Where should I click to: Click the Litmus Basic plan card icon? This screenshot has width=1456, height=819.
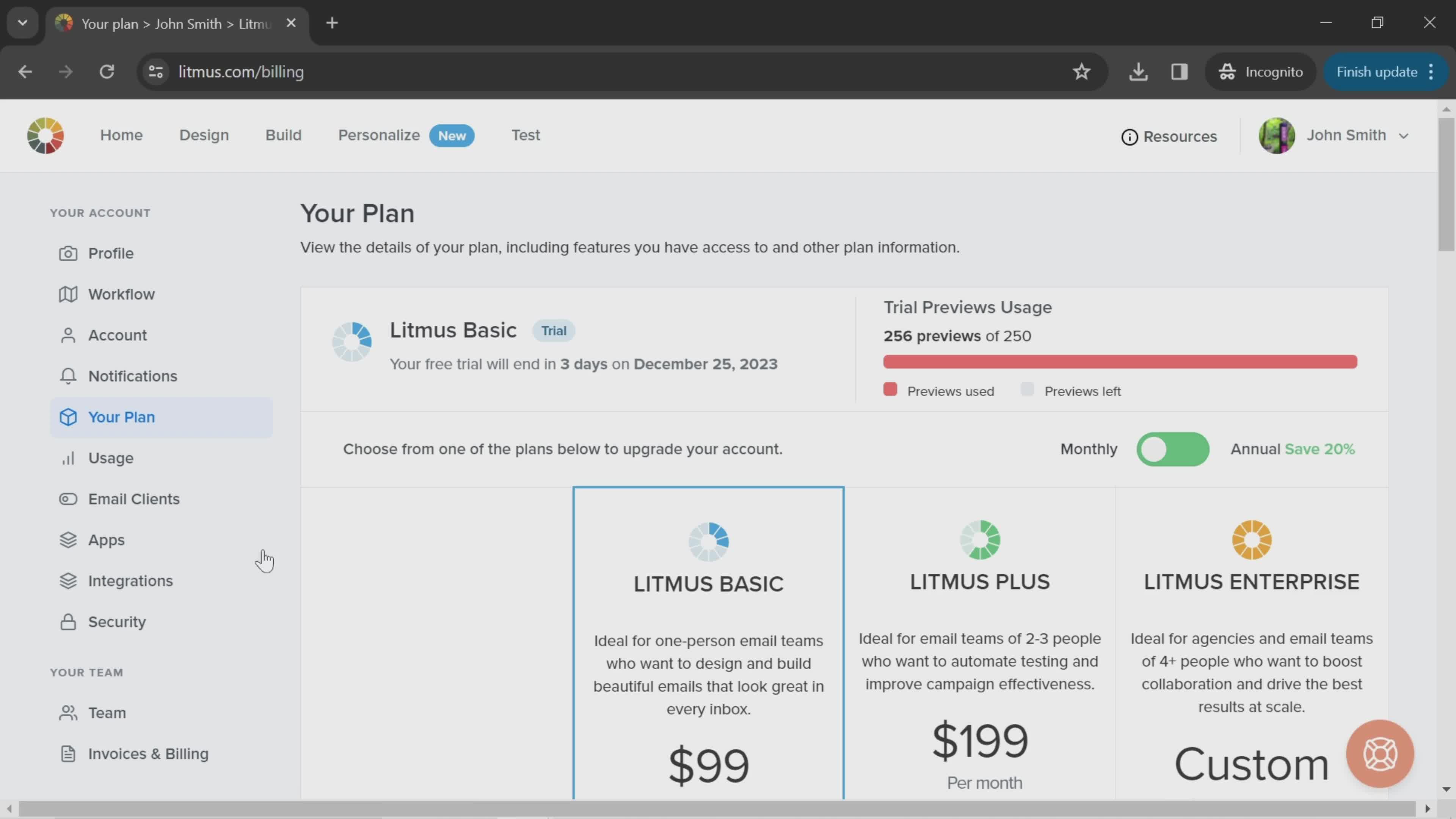coord(708,541)
